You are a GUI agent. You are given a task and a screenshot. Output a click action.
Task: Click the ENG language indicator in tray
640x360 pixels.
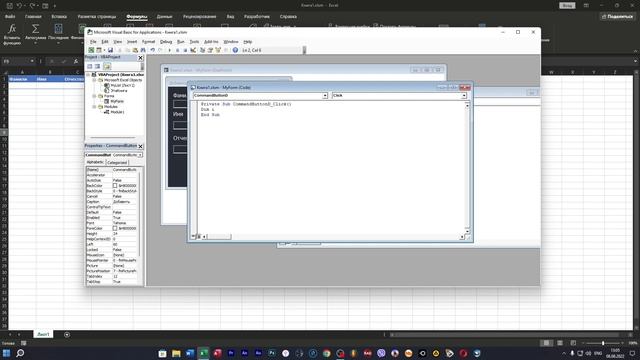(x=598, y=353)
